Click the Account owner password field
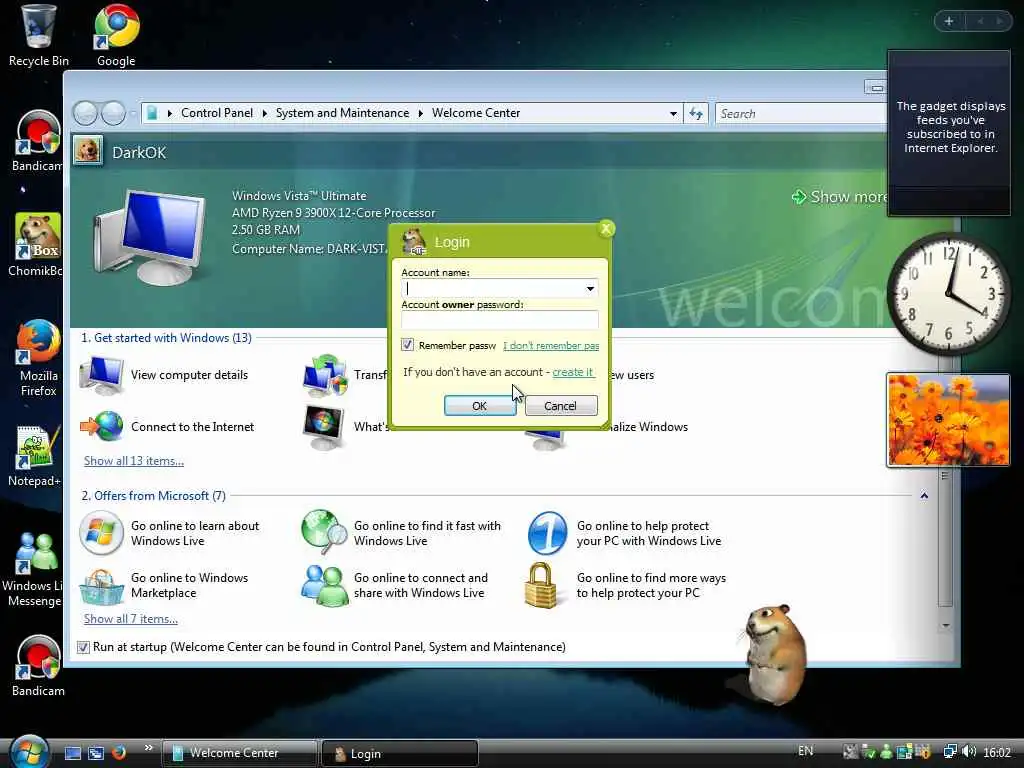The image size is (1024, 768). [x=500, y=320]
